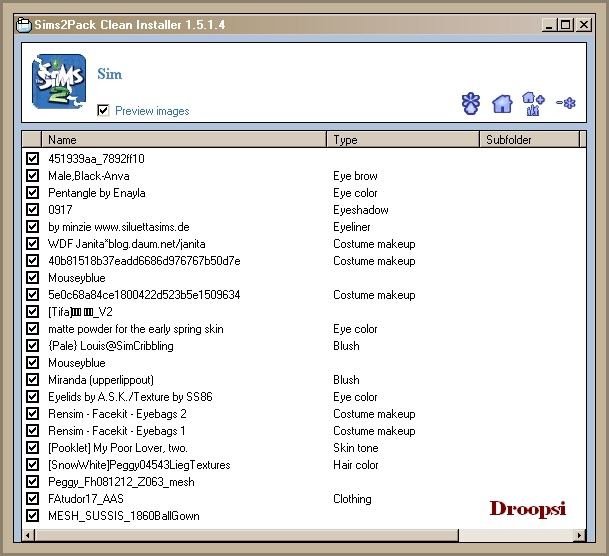Select Rensim - Facekit - Eyebags 1

tap(117, 431)
